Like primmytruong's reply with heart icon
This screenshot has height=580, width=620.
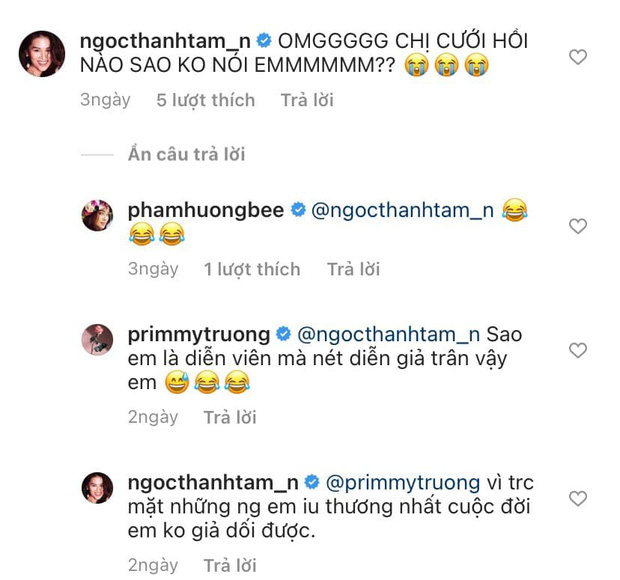tap(577, 350)
